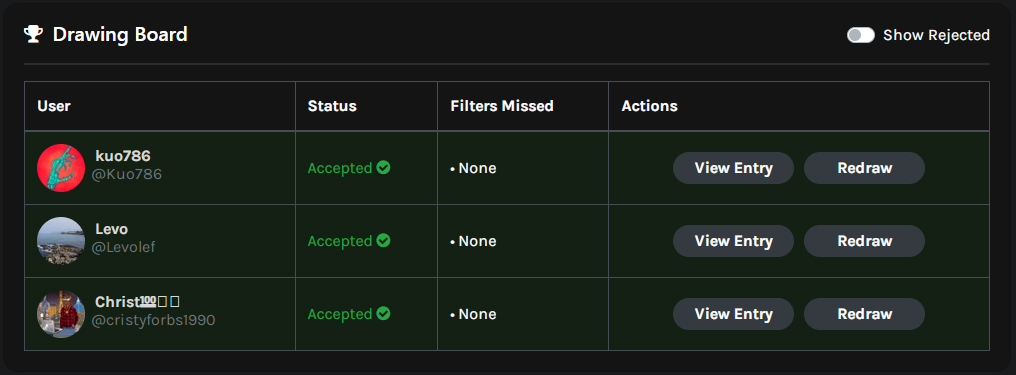View Entry for Levo
The height and width of the screenshot is (375, 1016).
pos(733,241)
